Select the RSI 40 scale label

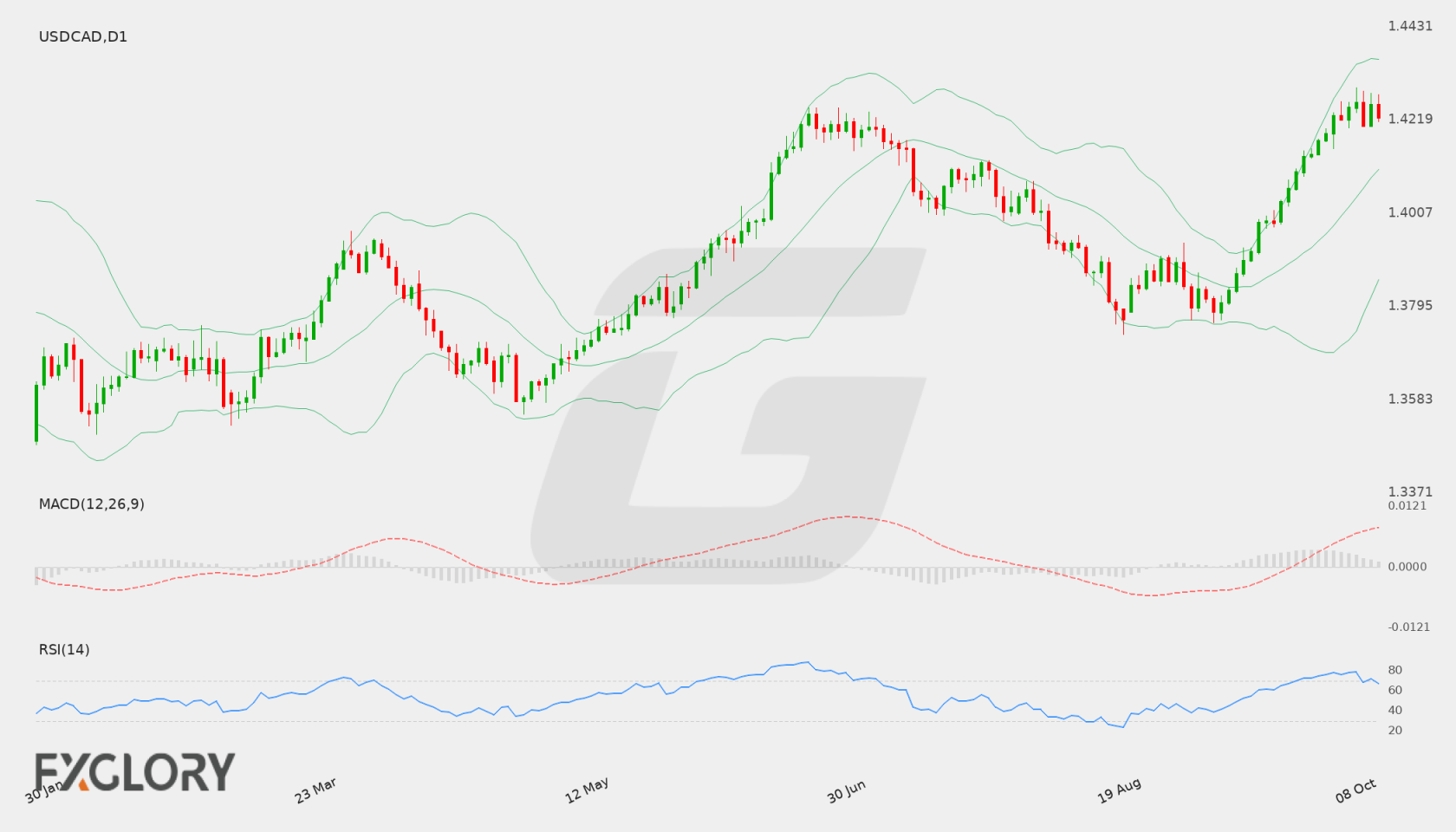(1395, 710)
